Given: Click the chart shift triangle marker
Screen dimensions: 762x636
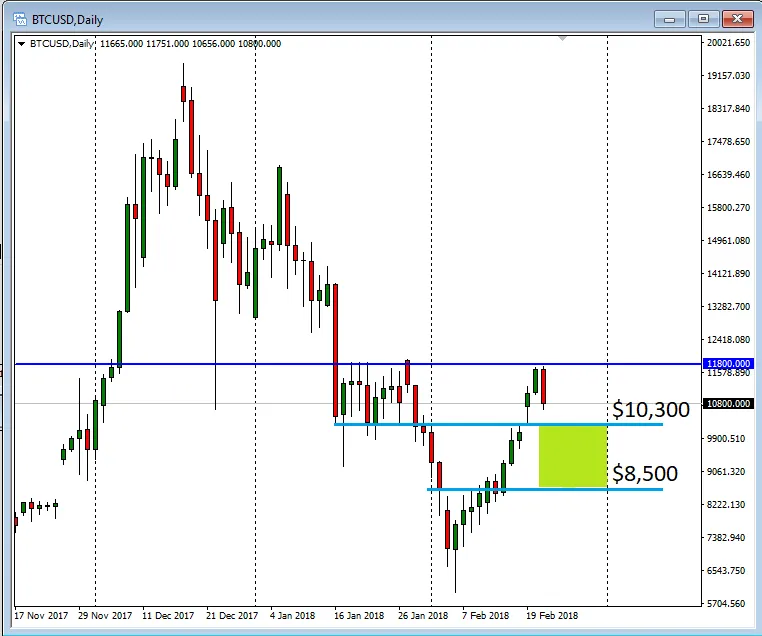Looking at the screenshot, I should point(562,38).
